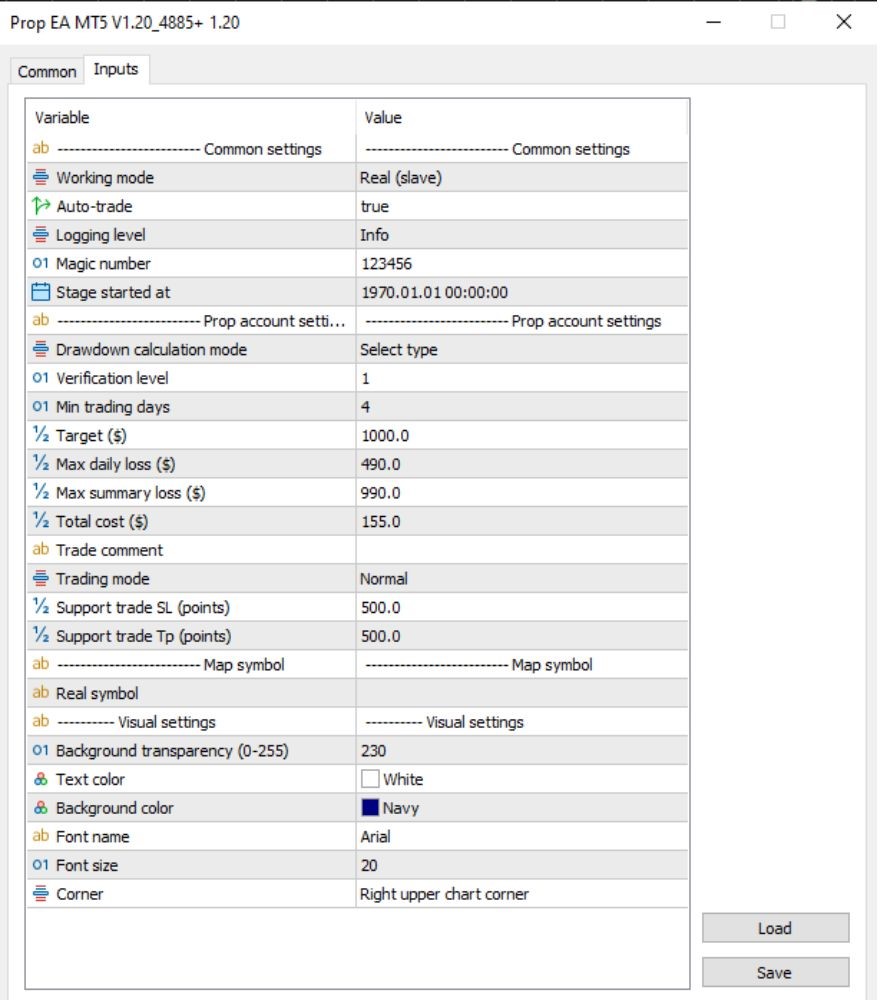Click the enum icon beside Corner

pos(40,894)
